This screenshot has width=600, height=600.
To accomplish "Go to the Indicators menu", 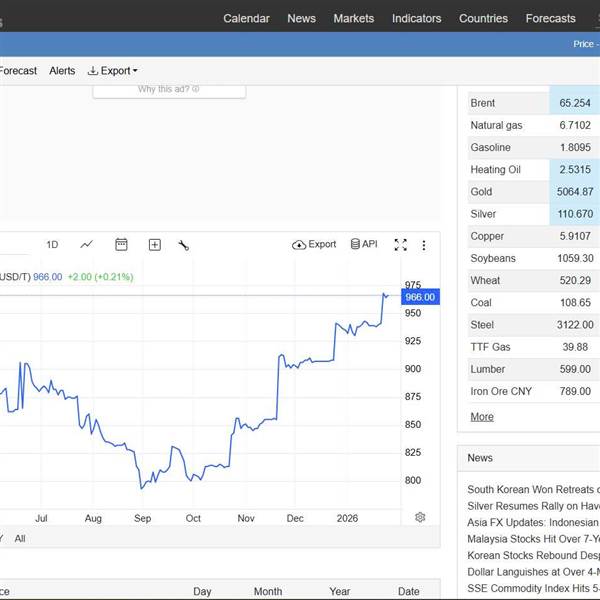I will tap(416, 18).
